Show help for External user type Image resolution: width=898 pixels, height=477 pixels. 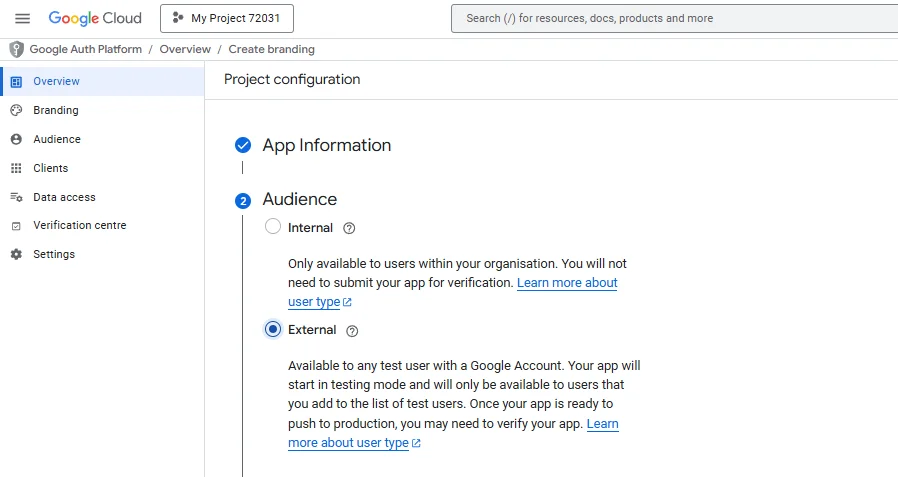[x=352, y=331]
